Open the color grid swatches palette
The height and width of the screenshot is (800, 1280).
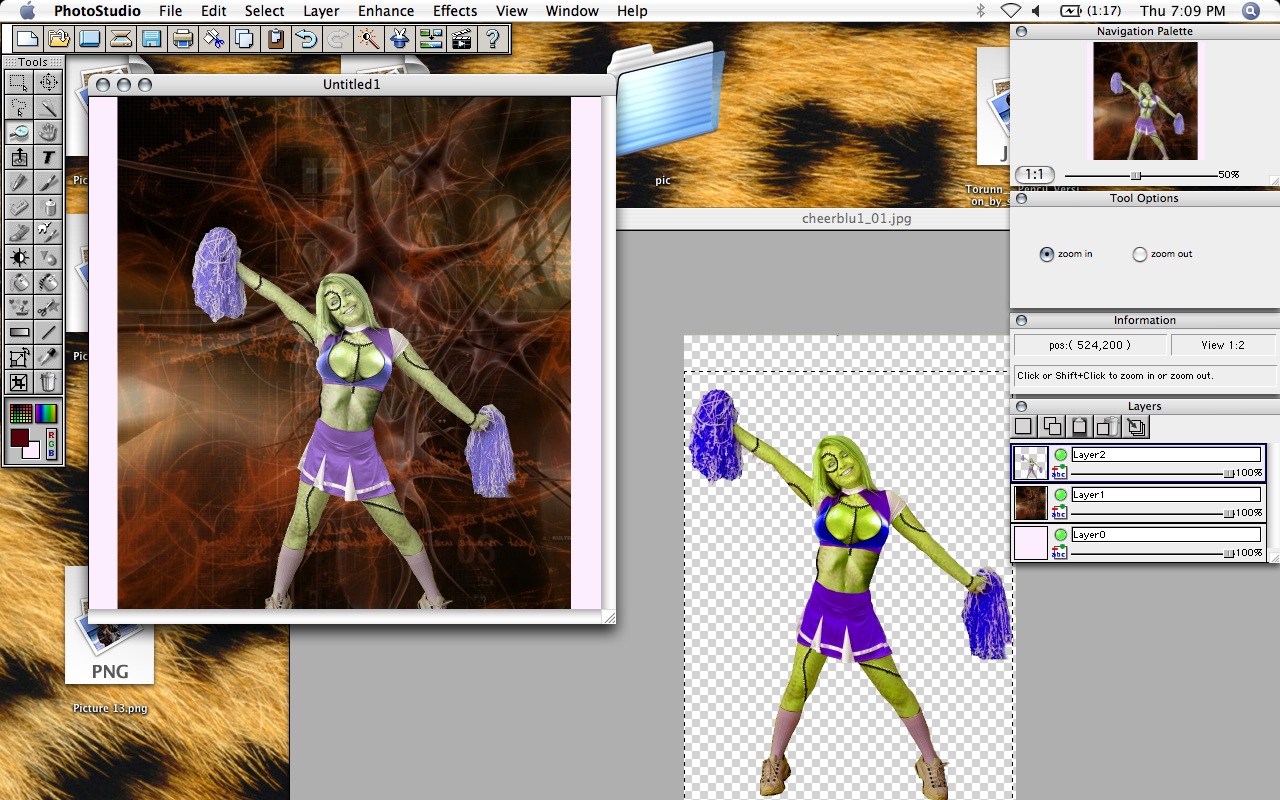20,412
